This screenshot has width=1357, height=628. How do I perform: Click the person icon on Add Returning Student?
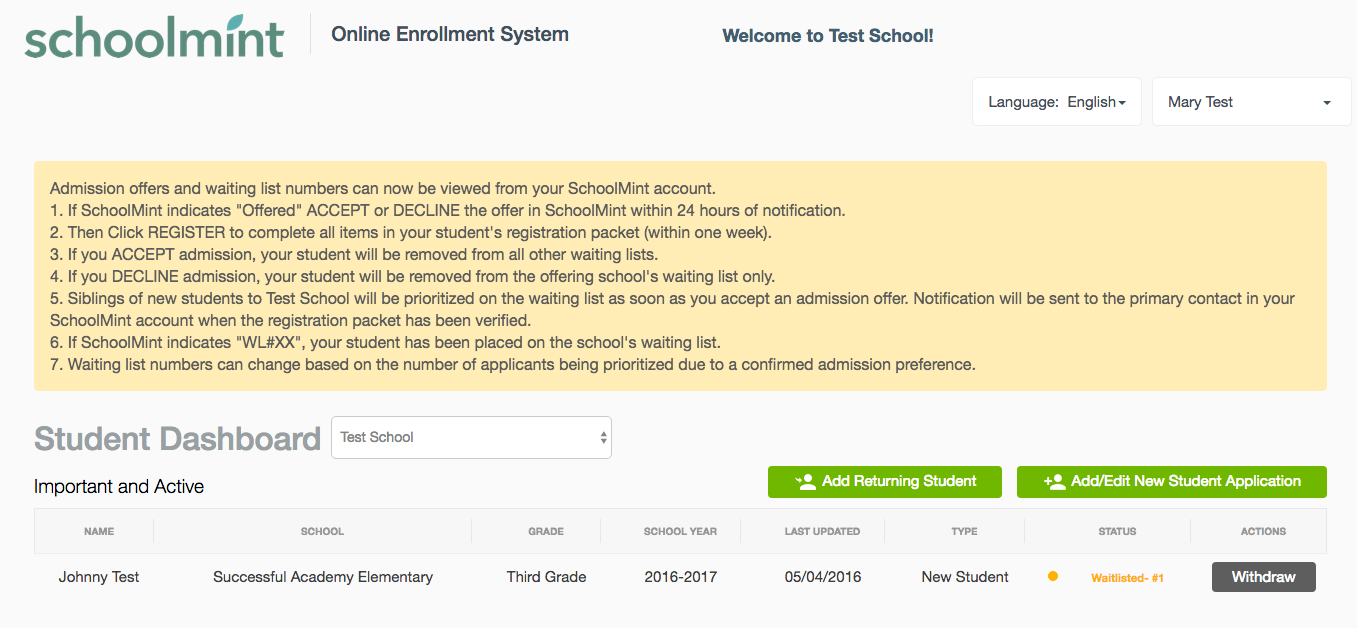[x=805, y=482]
